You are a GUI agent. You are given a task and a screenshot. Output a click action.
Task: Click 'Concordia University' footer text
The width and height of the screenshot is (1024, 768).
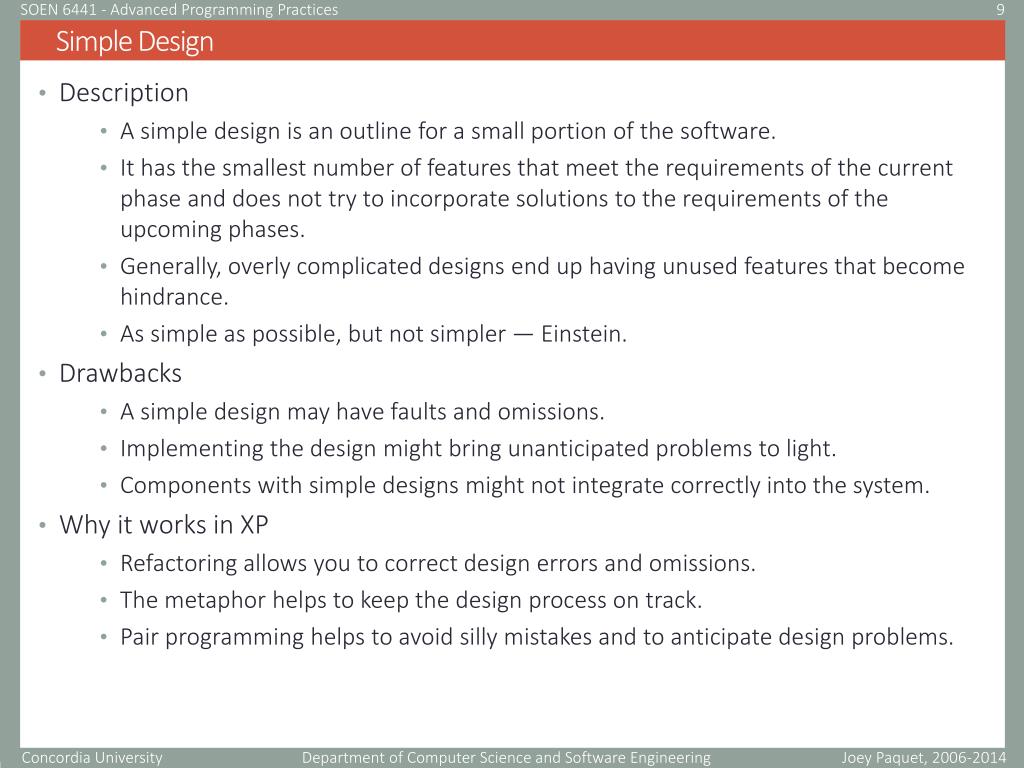point(92,758)
